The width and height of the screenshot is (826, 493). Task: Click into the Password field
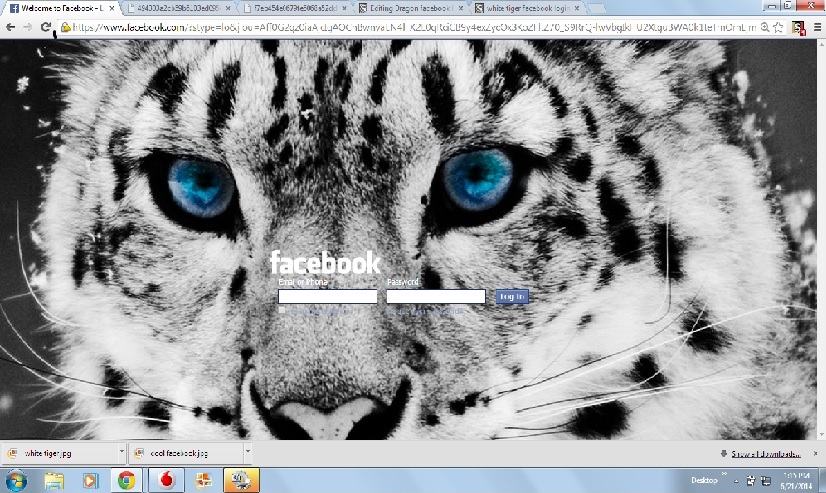pyautogui.click(x=436, y=297)
